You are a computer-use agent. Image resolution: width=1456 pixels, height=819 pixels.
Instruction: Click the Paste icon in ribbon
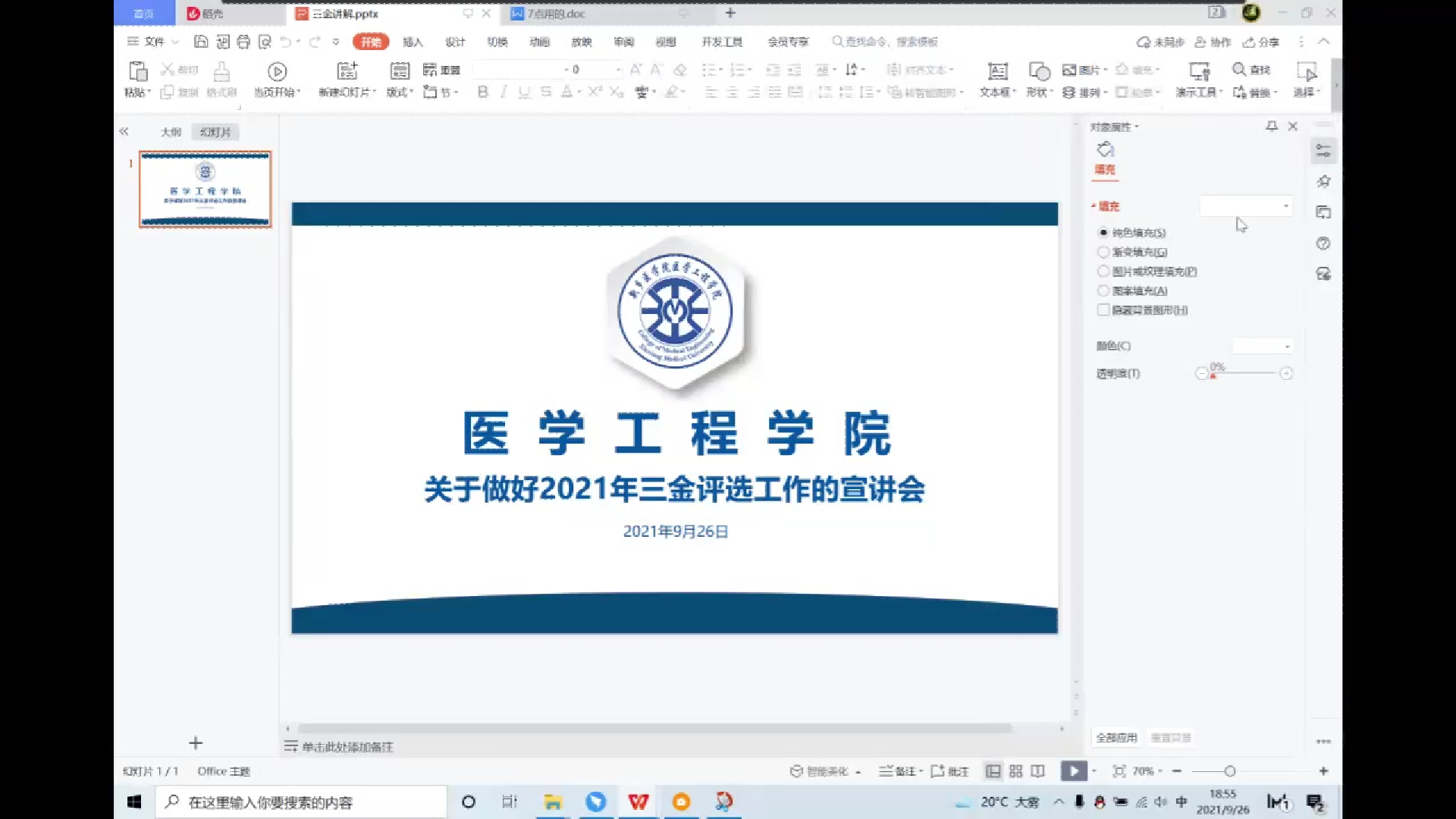pos(138,72)
